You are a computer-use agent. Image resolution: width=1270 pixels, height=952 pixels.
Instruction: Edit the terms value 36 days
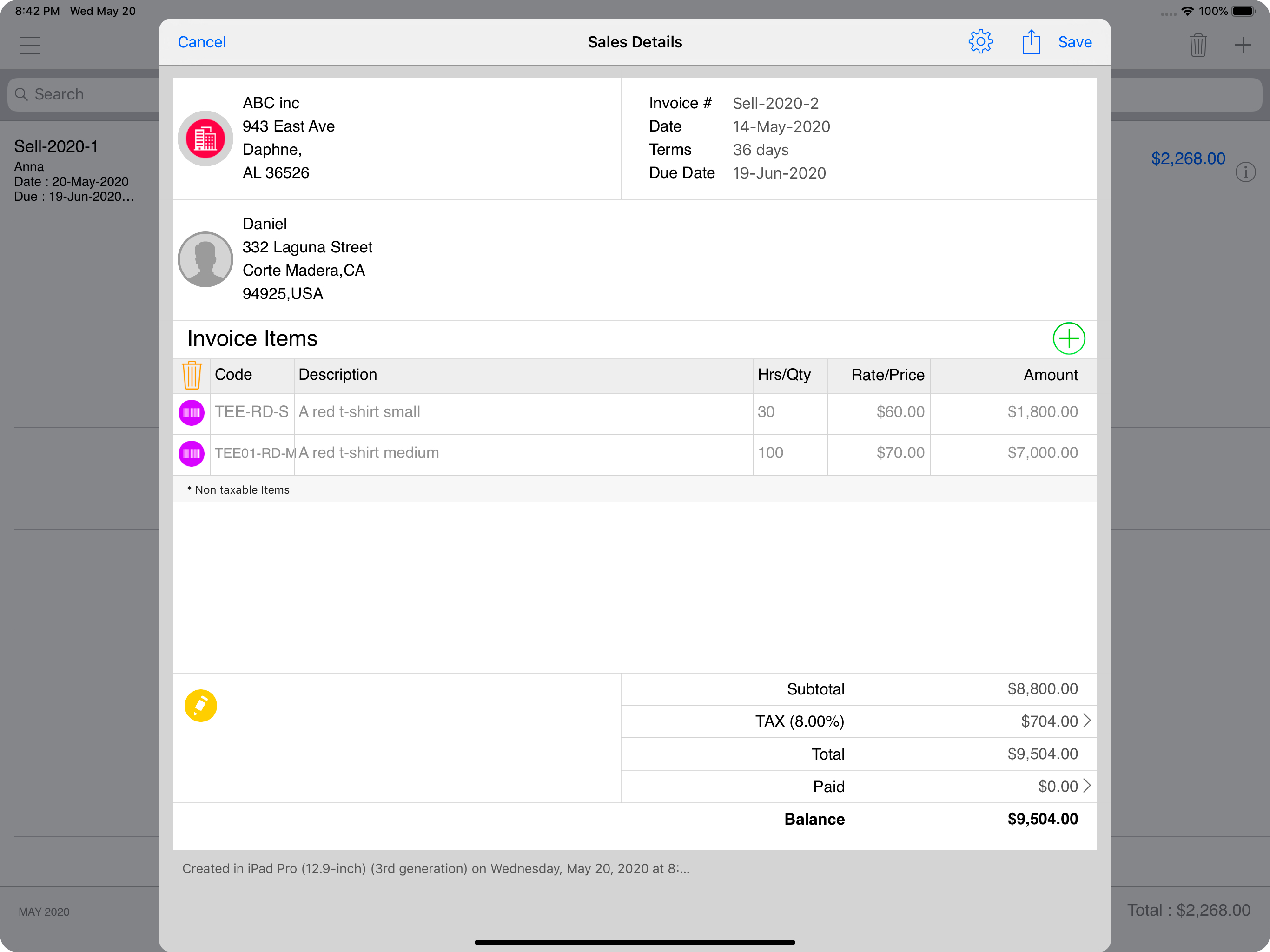click(x=760, y=150)
